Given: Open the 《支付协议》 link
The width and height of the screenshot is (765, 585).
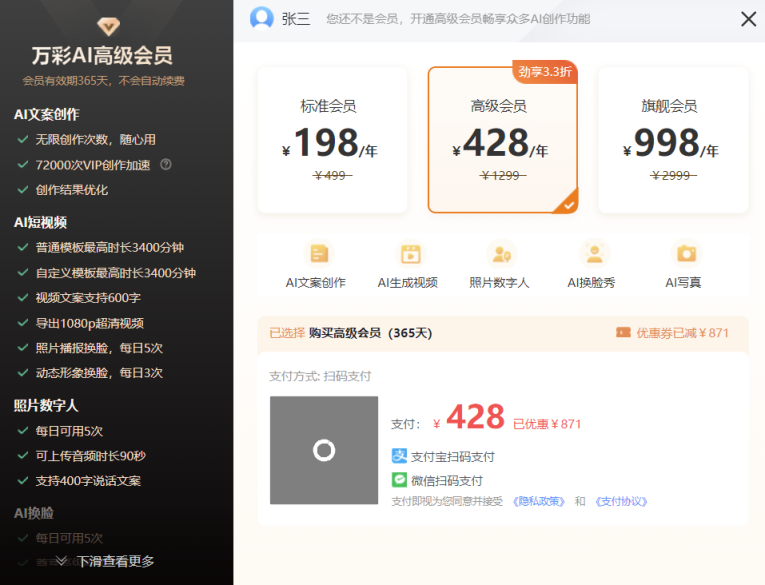Looking at the screenshot, I should pos(621,501).
